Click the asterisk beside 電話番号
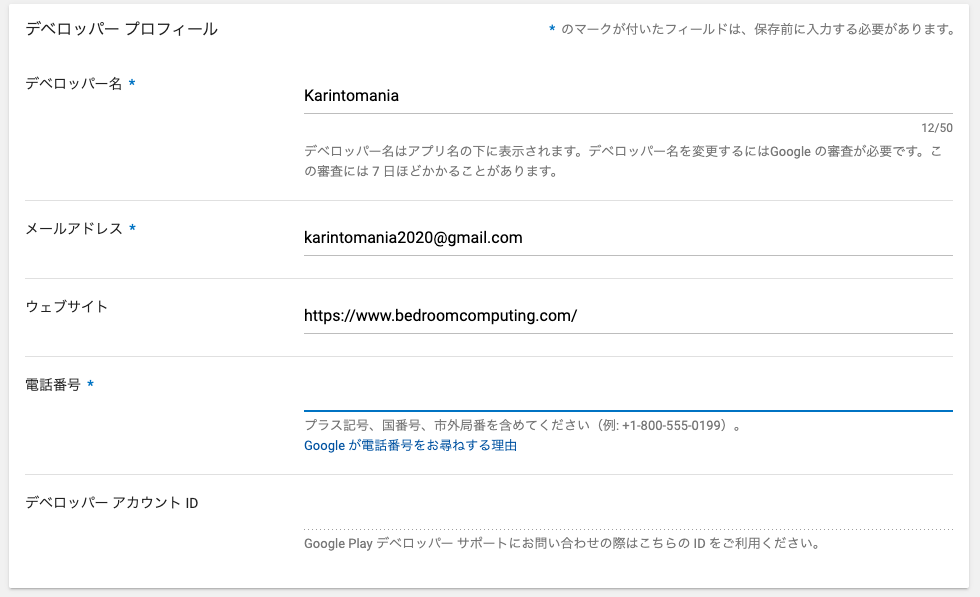 tap(91, 383)
